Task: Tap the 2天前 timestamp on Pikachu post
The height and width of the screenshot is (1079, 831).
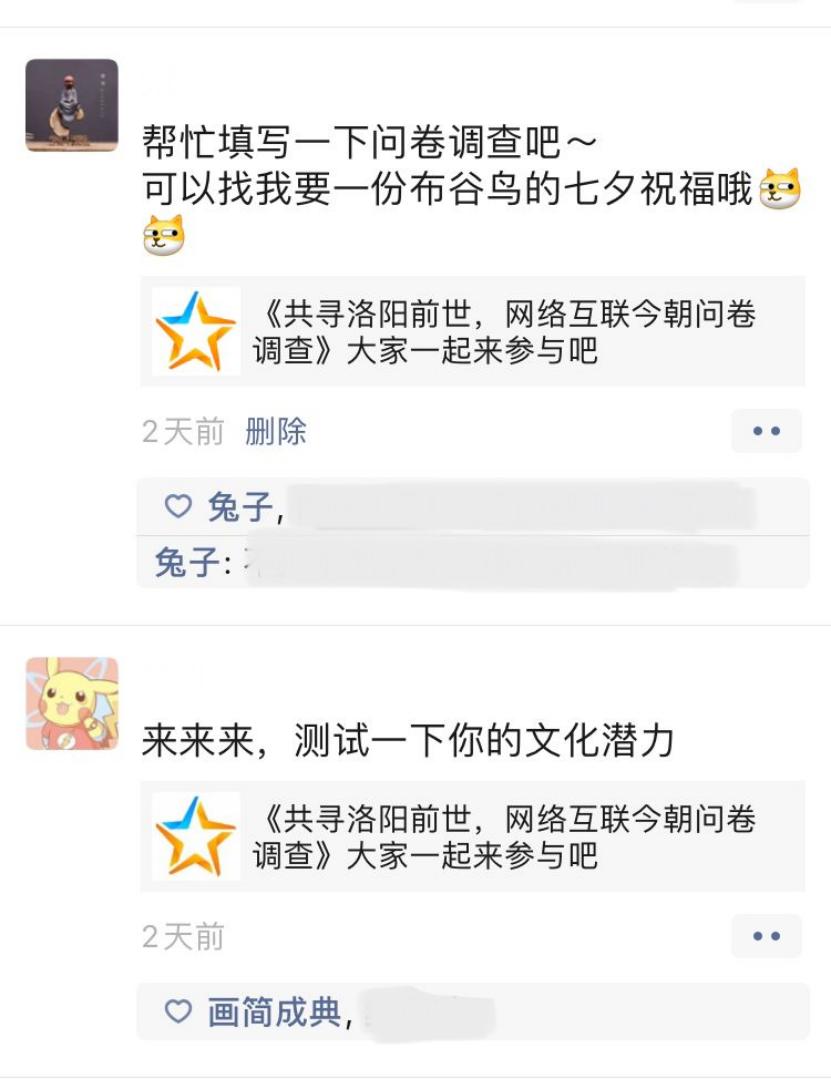Action: click(x=183, y=937)
